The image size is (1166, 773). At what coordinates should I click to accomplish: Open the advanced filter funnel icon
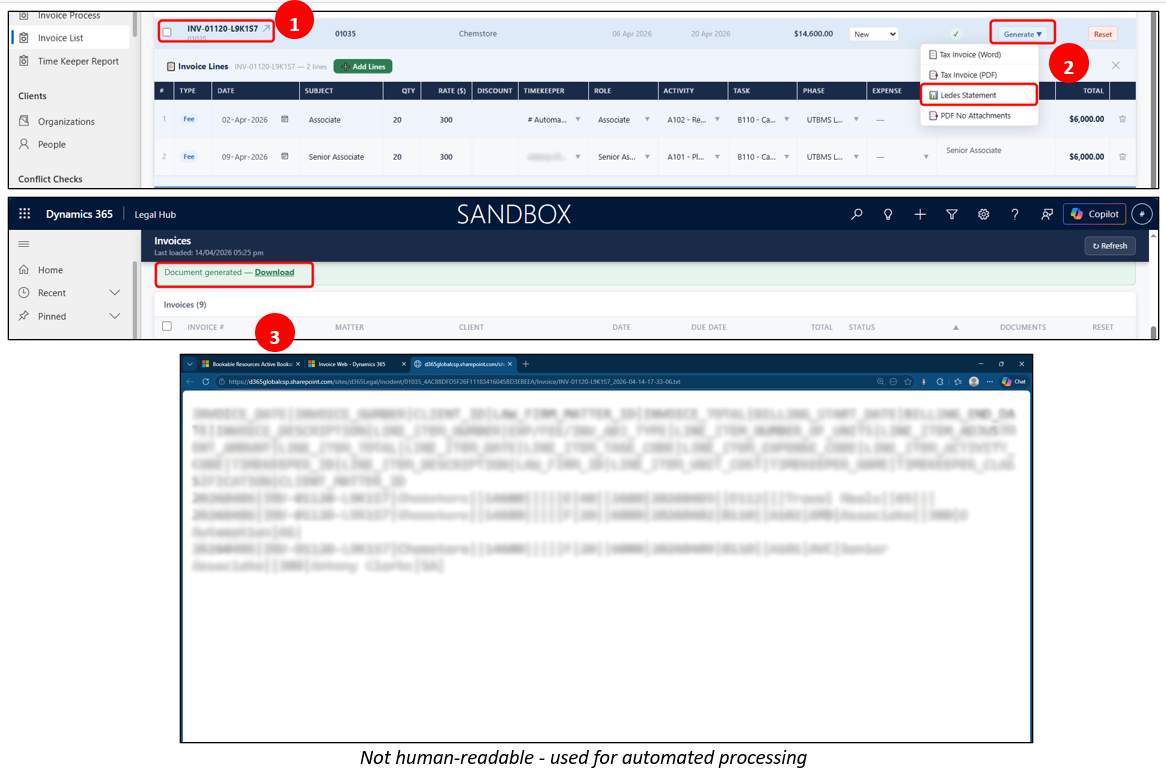[x=951, y=214]
